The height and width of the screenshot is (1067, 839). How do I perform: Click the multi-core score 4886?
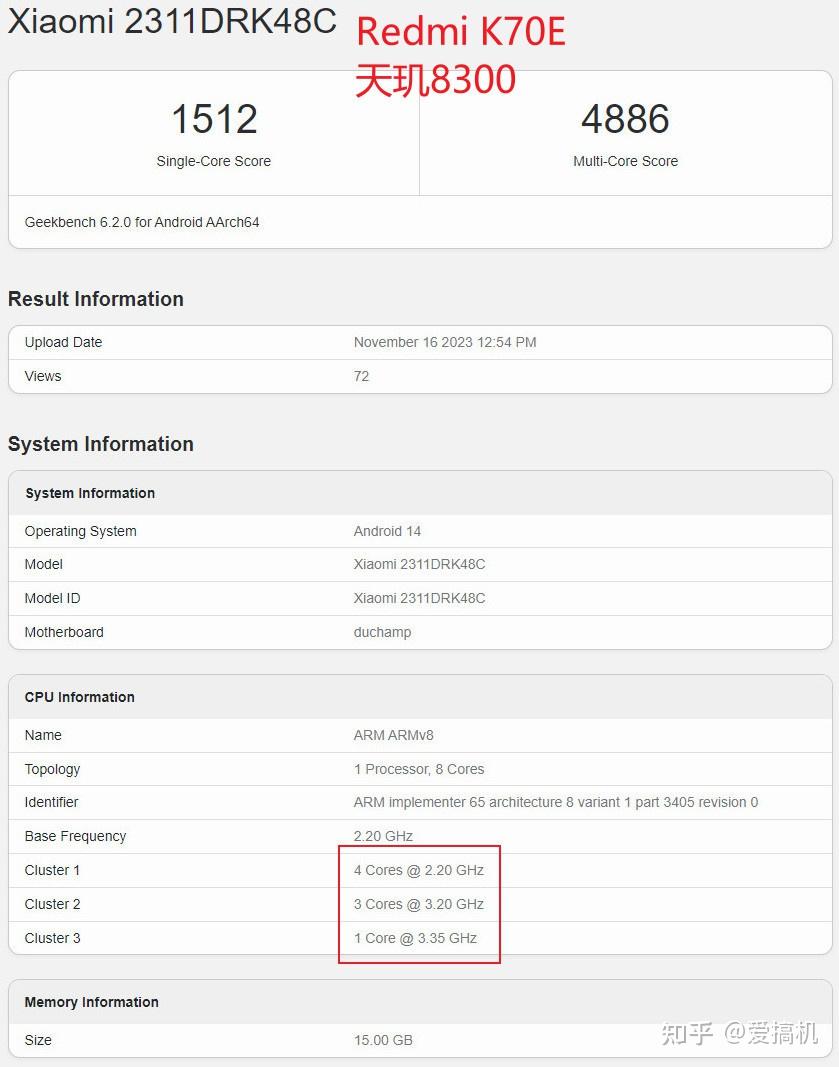point(625,119)
